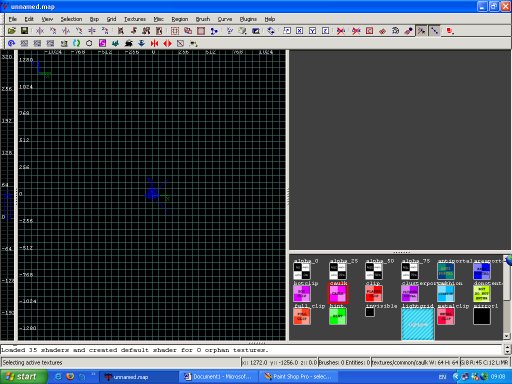Click the red patch wireframe icon
The image size is (512, 384).
[382, 31]
